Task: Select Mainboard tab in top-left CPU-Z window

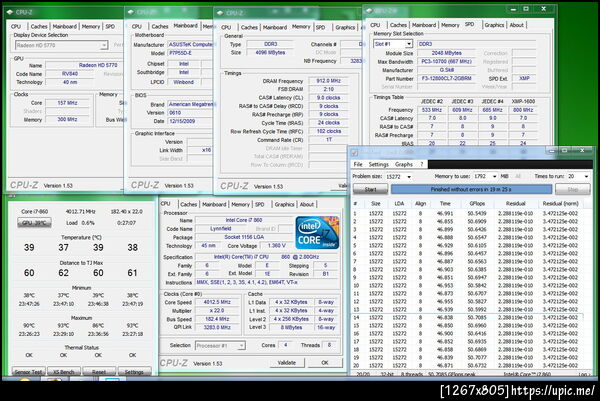Action: 64,26
